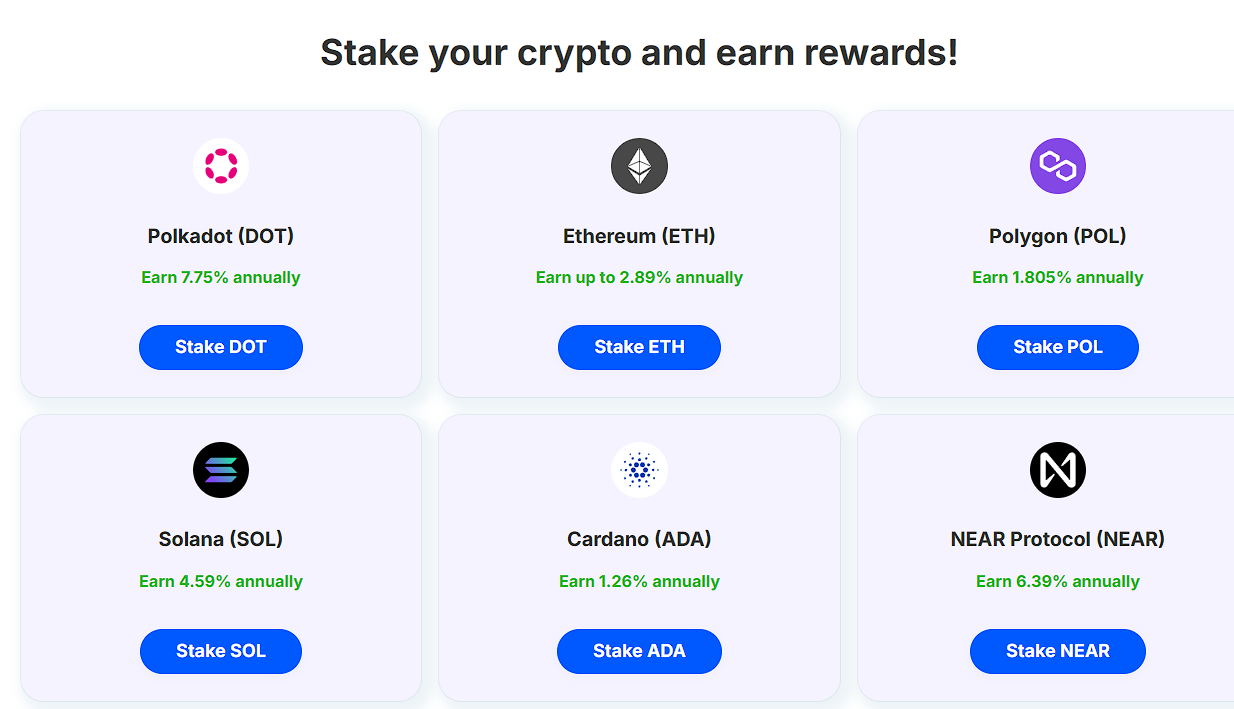Click the Polkadot pink dotted logo
This screenshot has width=1234, height=709.
coord(221,166)
